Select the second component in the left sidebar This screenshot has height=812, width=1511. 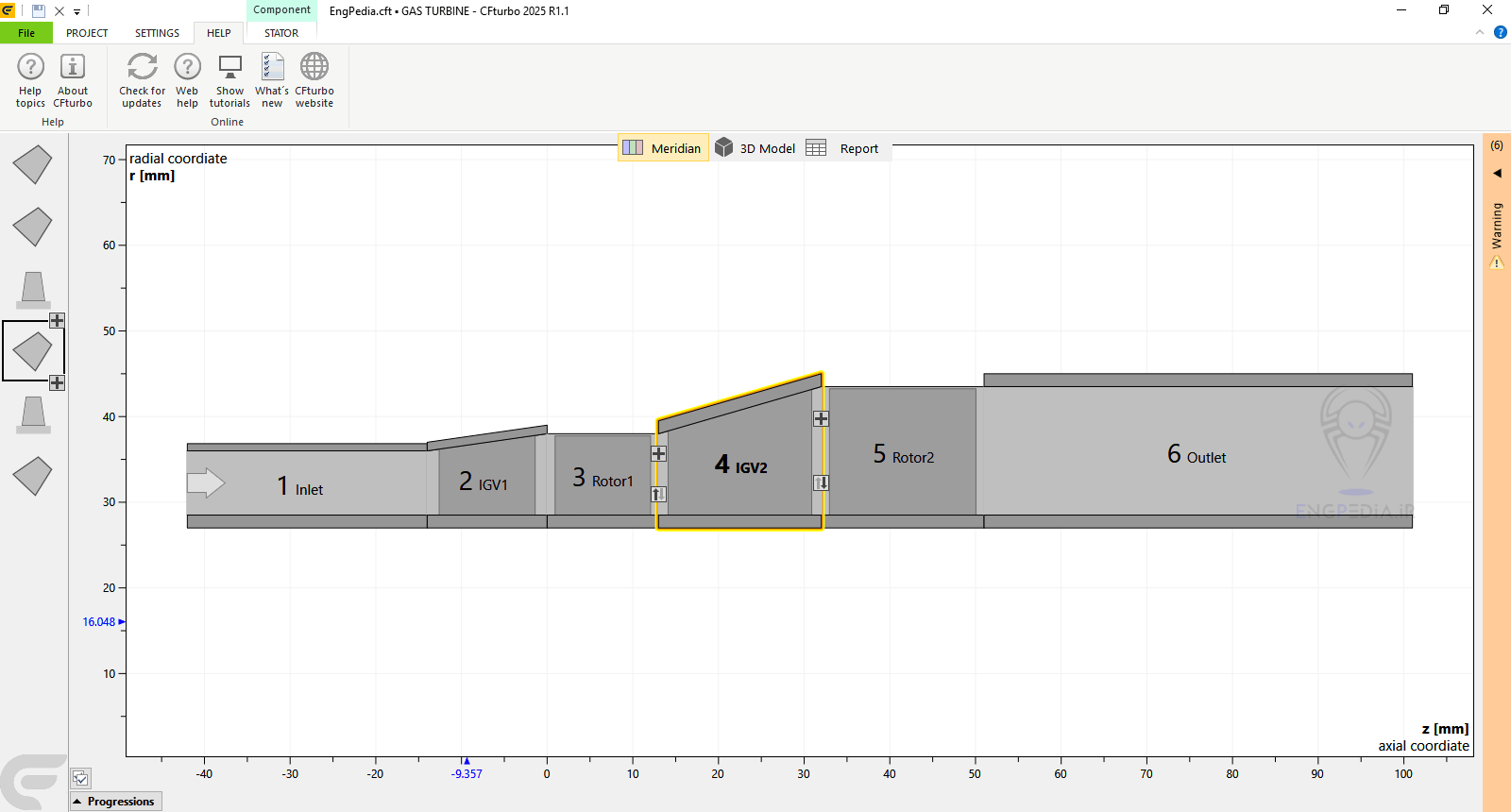(x=32, y=227)
